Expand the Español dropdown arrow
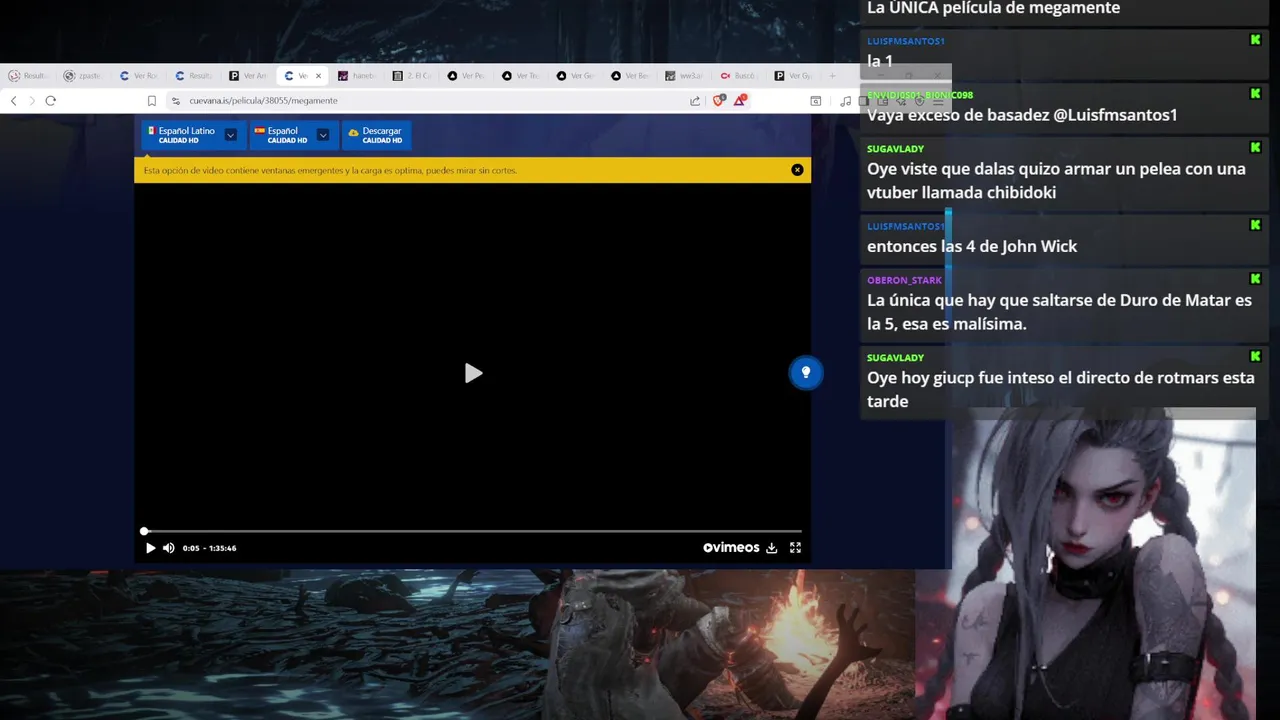Viewport: 1280px width, 720px height. click(x=323, y=135)
